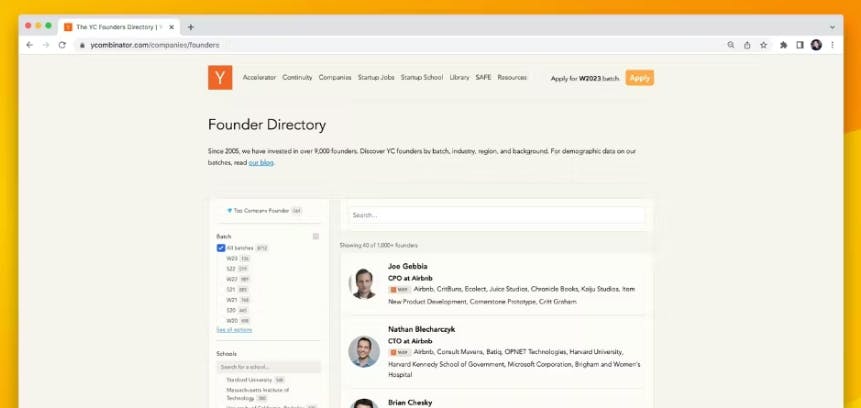The width and height of the screenshot is (861, 408).
Task: Click the 'Search for a school' field
Action: click(x=269, y=367)
